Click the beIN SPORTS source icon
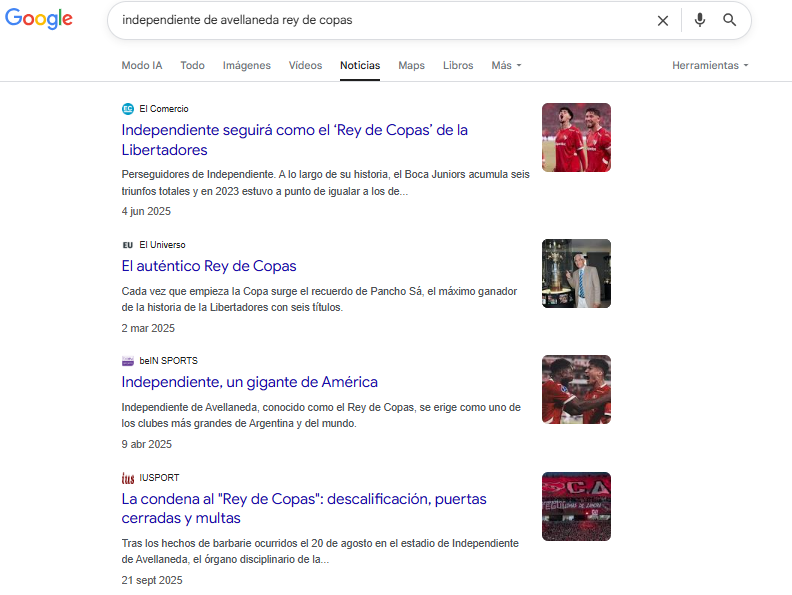 (127, 361)
